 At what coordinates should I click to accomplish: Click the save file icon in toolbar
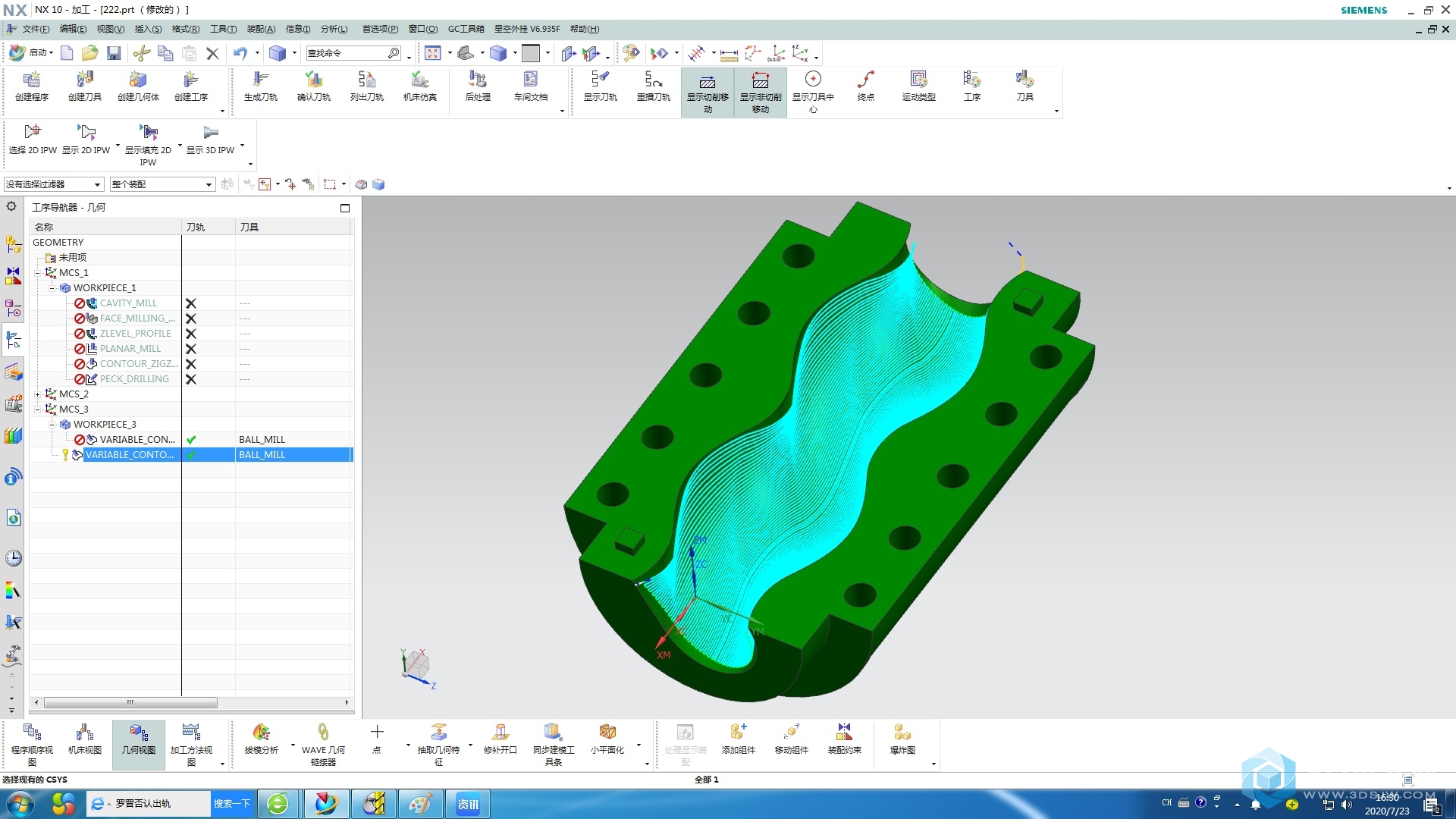[x=114, y=53]
